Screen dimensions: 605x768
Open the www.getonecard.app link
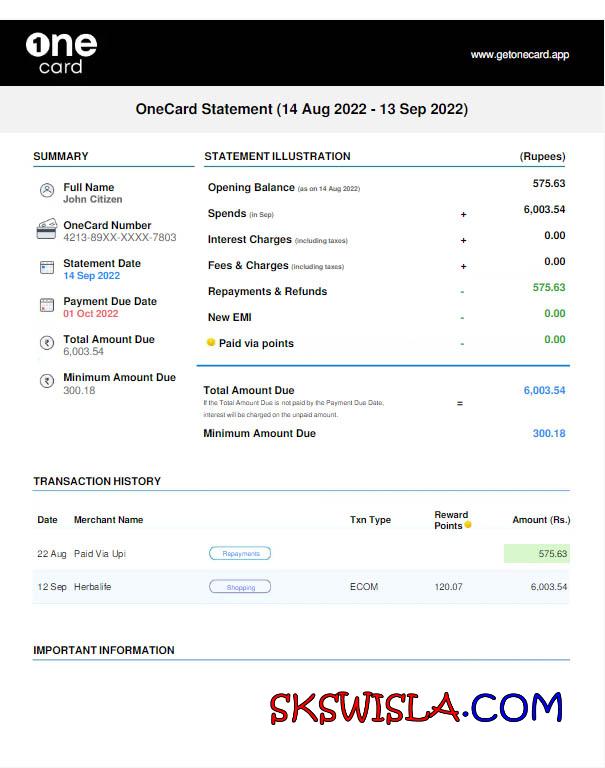pyautogui.click(x=519, y=55)
